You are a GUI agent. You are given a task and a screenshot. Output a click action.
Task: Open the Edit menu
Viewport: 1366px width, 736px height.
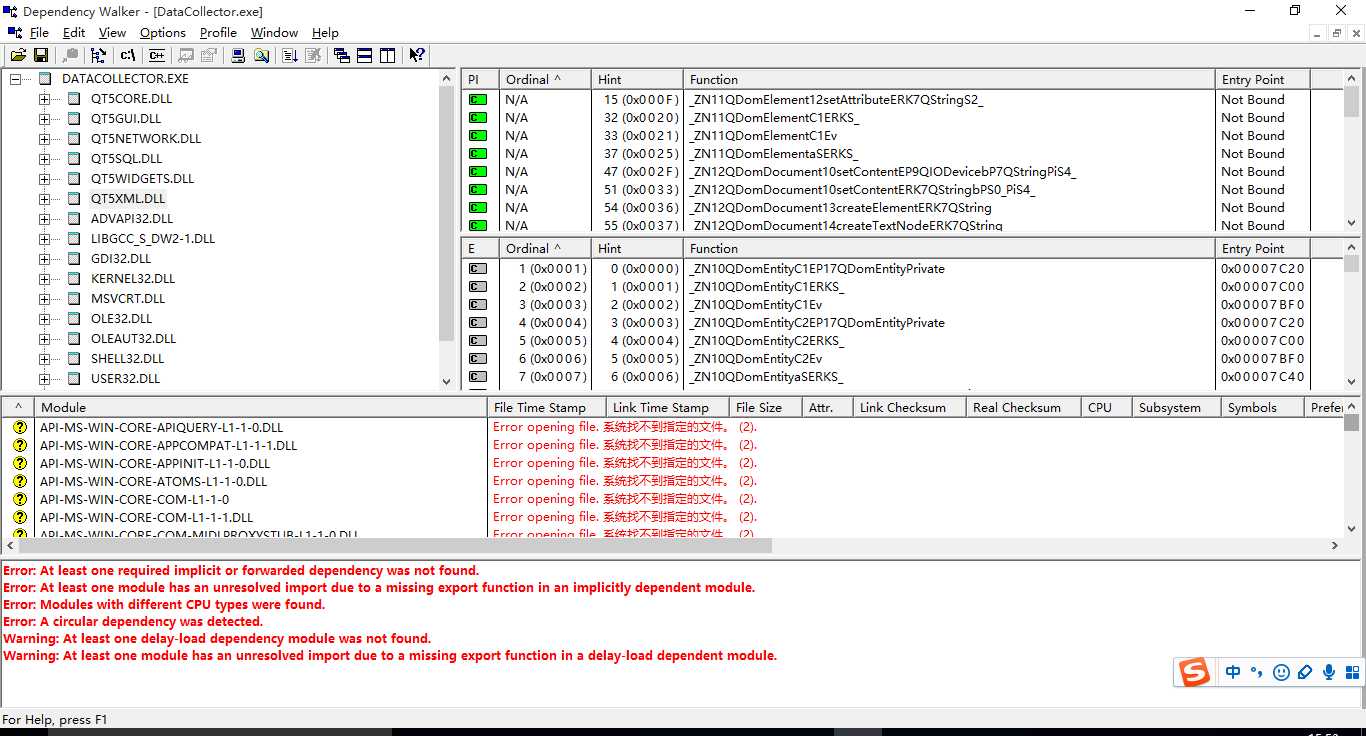pos(74,33)
